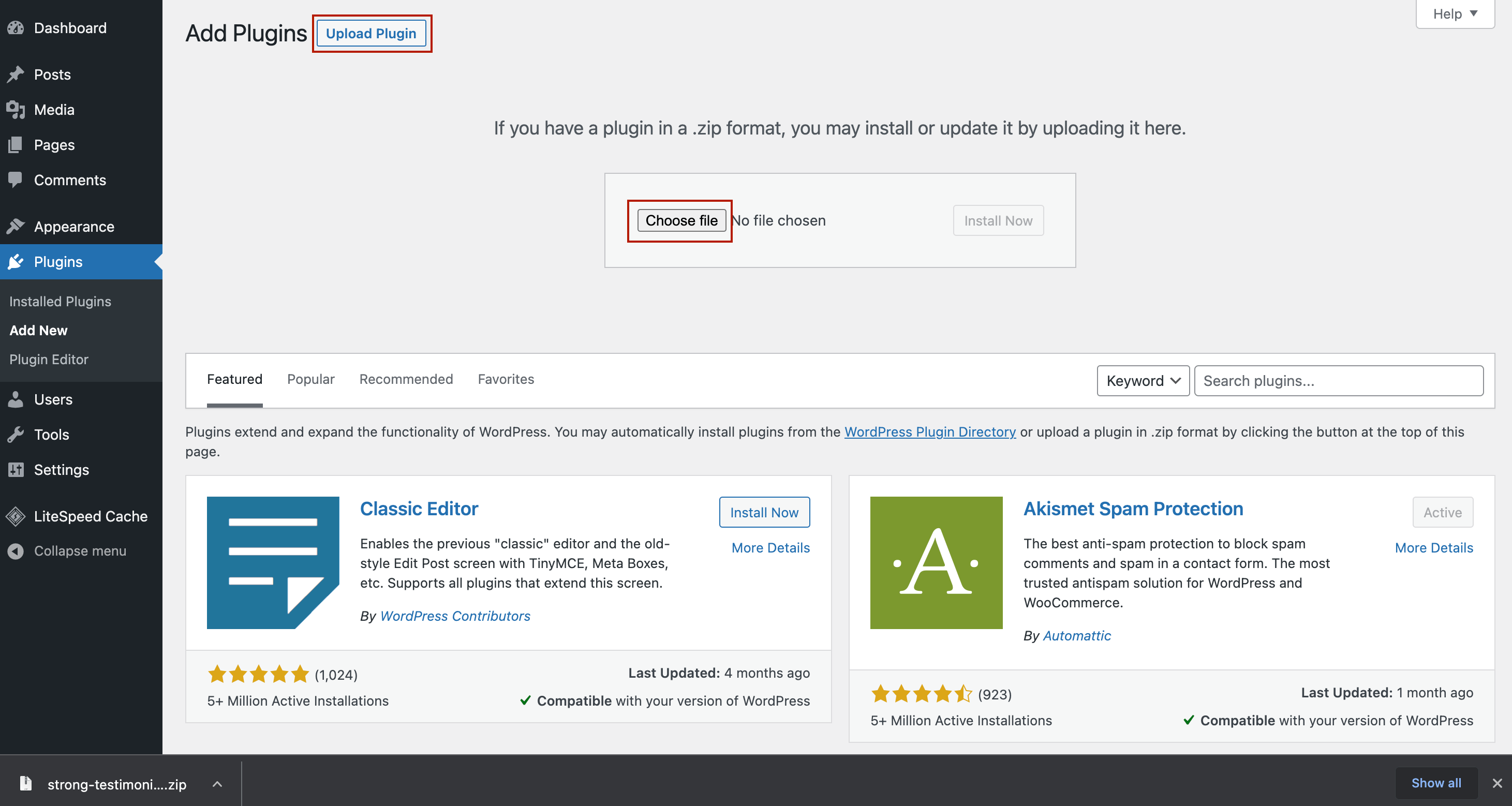
Task: Open the Classic Editor title link
Action: 419,509
